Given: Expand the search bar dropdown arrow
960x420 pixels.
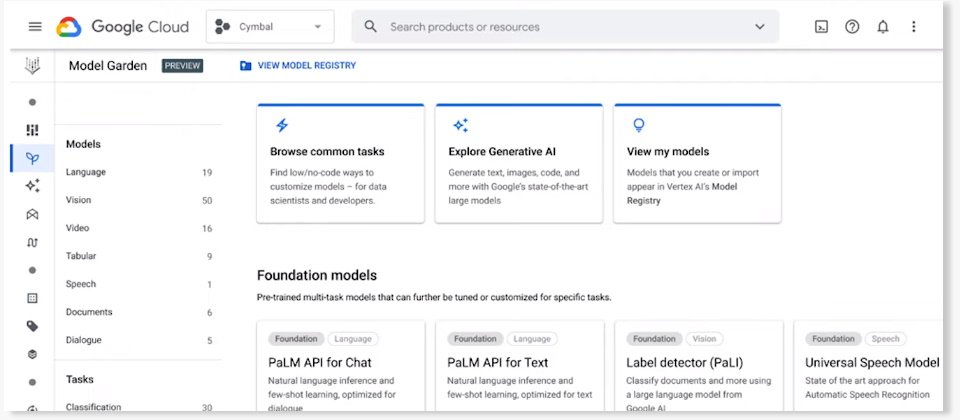Looking at the screenshot, I should [760, 26].
